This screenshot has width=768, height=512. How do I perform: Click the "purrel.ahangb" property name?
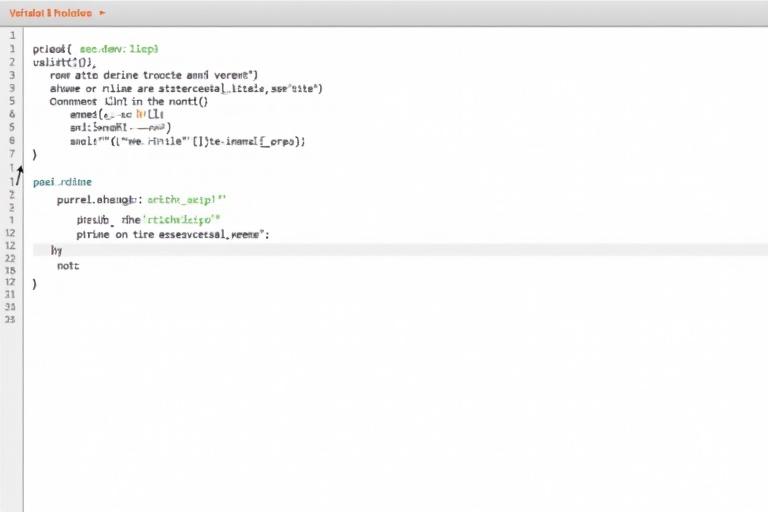pyautogui.click(x=97, y=199)
